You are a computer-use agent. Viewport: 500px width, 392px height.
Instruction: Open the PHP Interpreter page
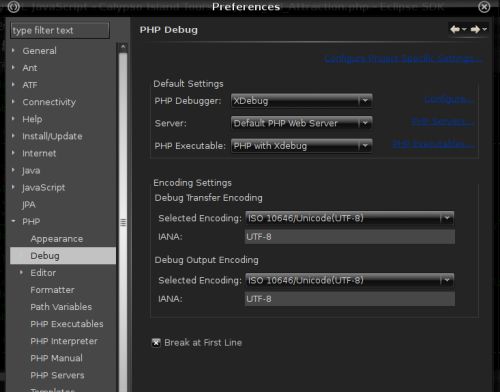[x=64, y=341]
